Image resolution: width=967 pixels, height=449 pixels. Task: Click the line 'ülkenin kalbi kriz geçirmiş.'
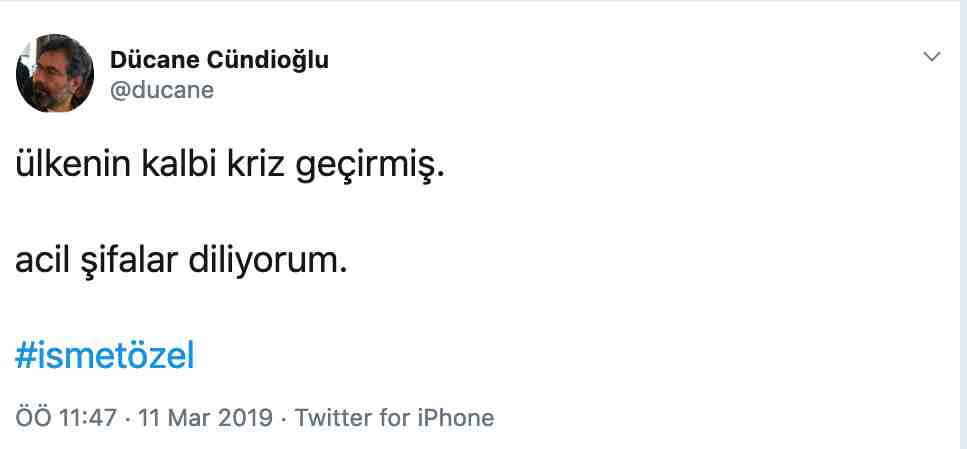229,168
